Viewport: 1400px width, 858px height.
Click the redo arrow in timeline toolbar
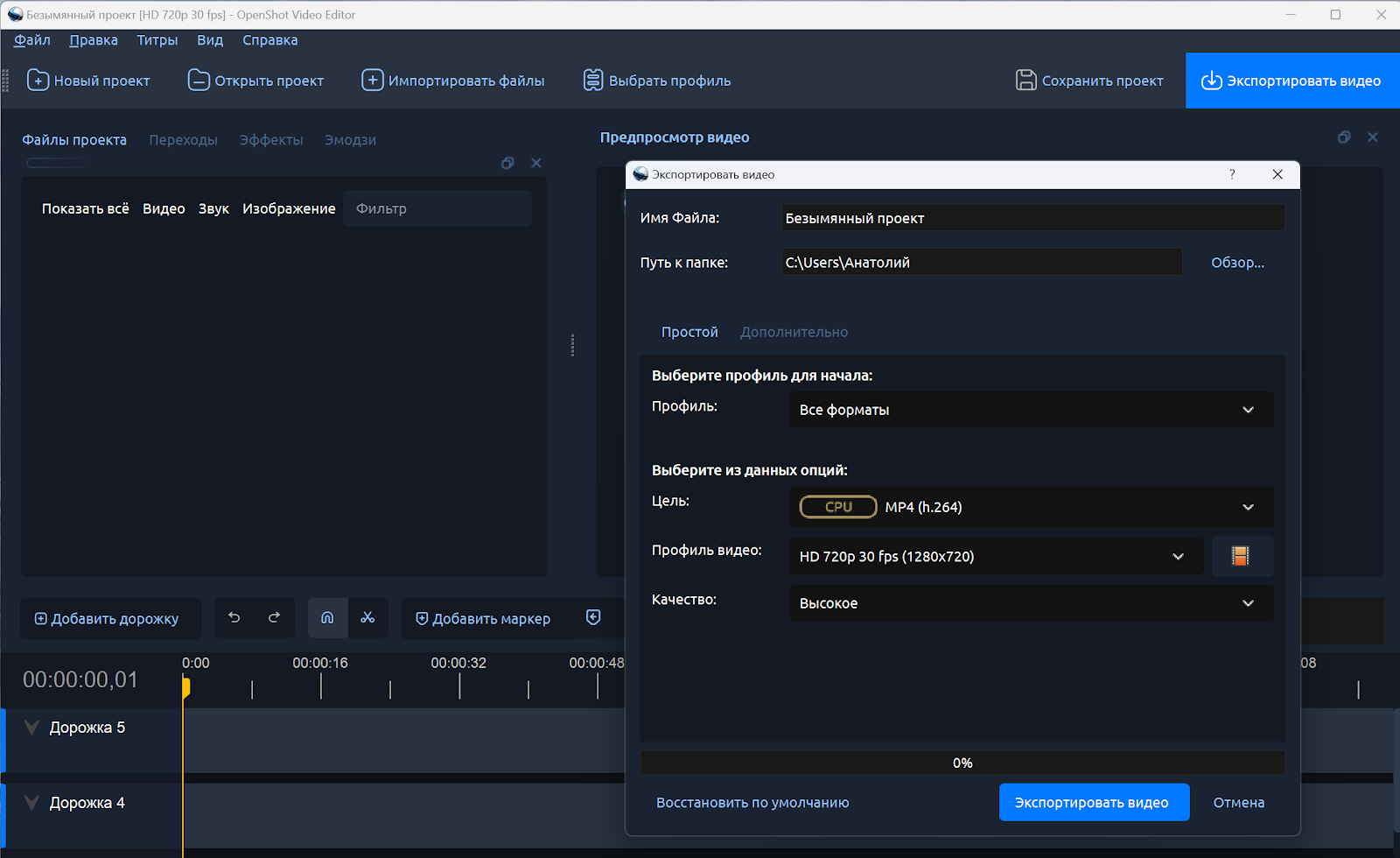click(274, 617)
